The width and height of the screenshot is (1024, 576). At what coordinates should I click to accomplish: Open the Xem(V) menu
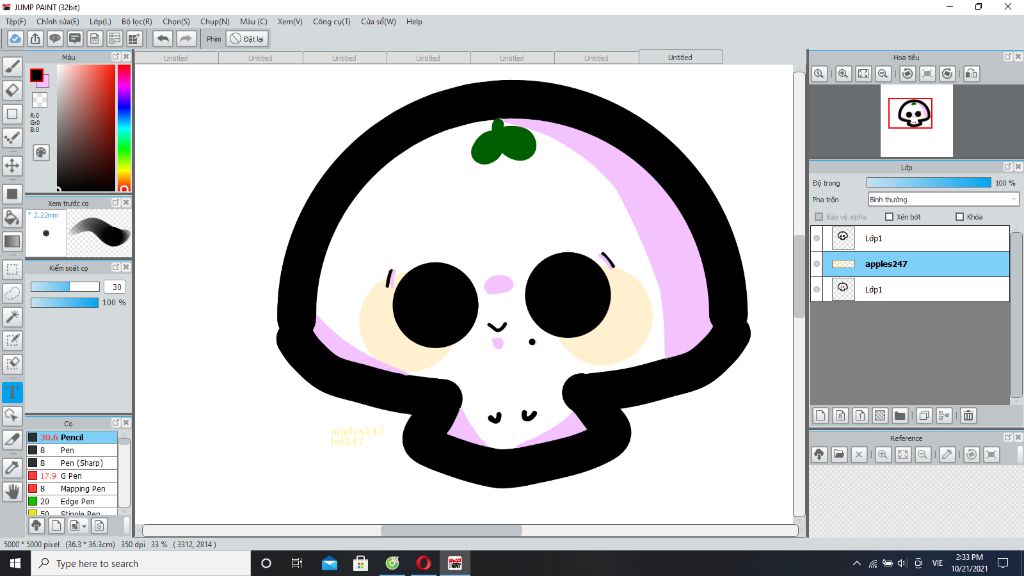pyautogui.click(x=289, y=22)
